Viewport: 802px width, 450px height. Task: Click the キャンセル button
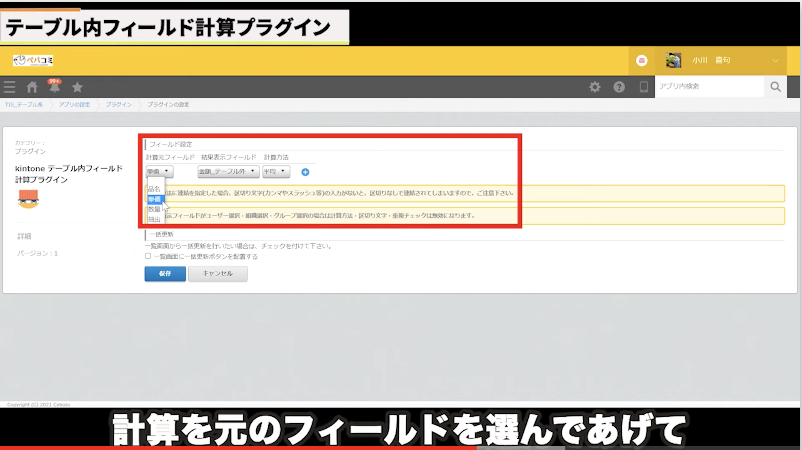click(217, 273)
